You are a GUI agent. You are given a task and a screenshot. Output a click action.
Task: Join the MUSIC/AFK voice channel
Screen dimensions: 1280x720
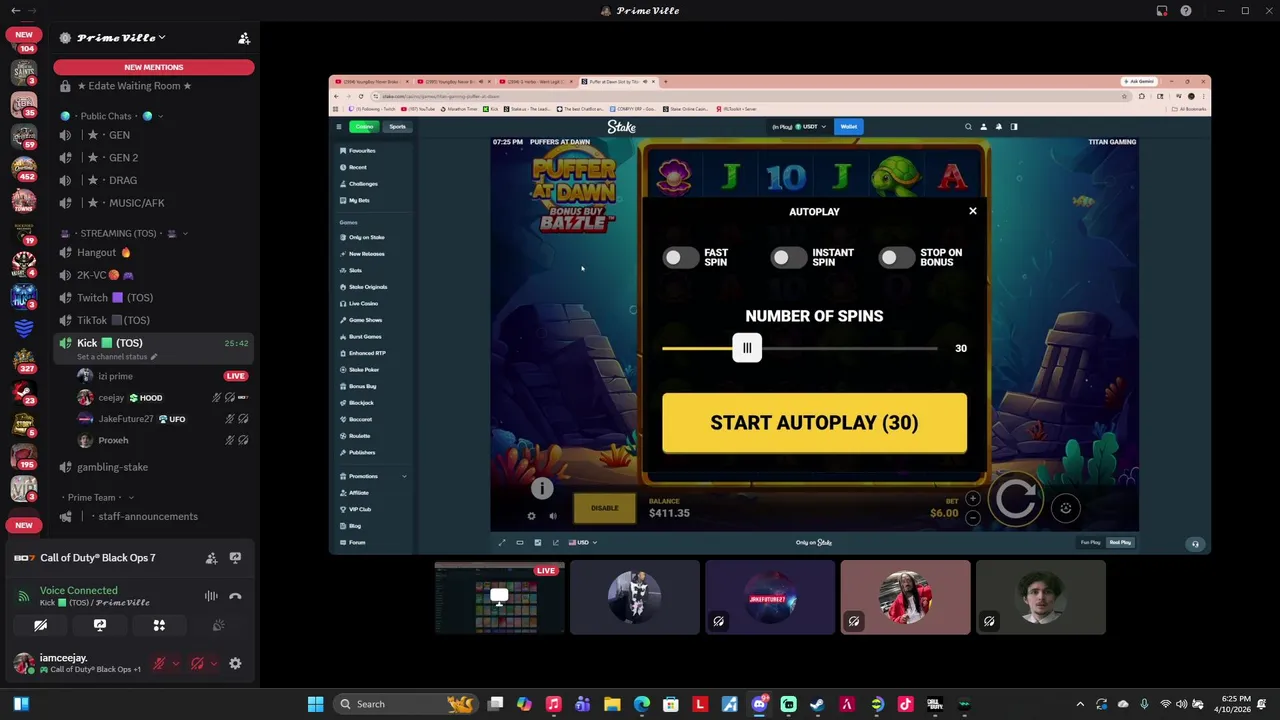pyautogui.click(x=153, y=203)
